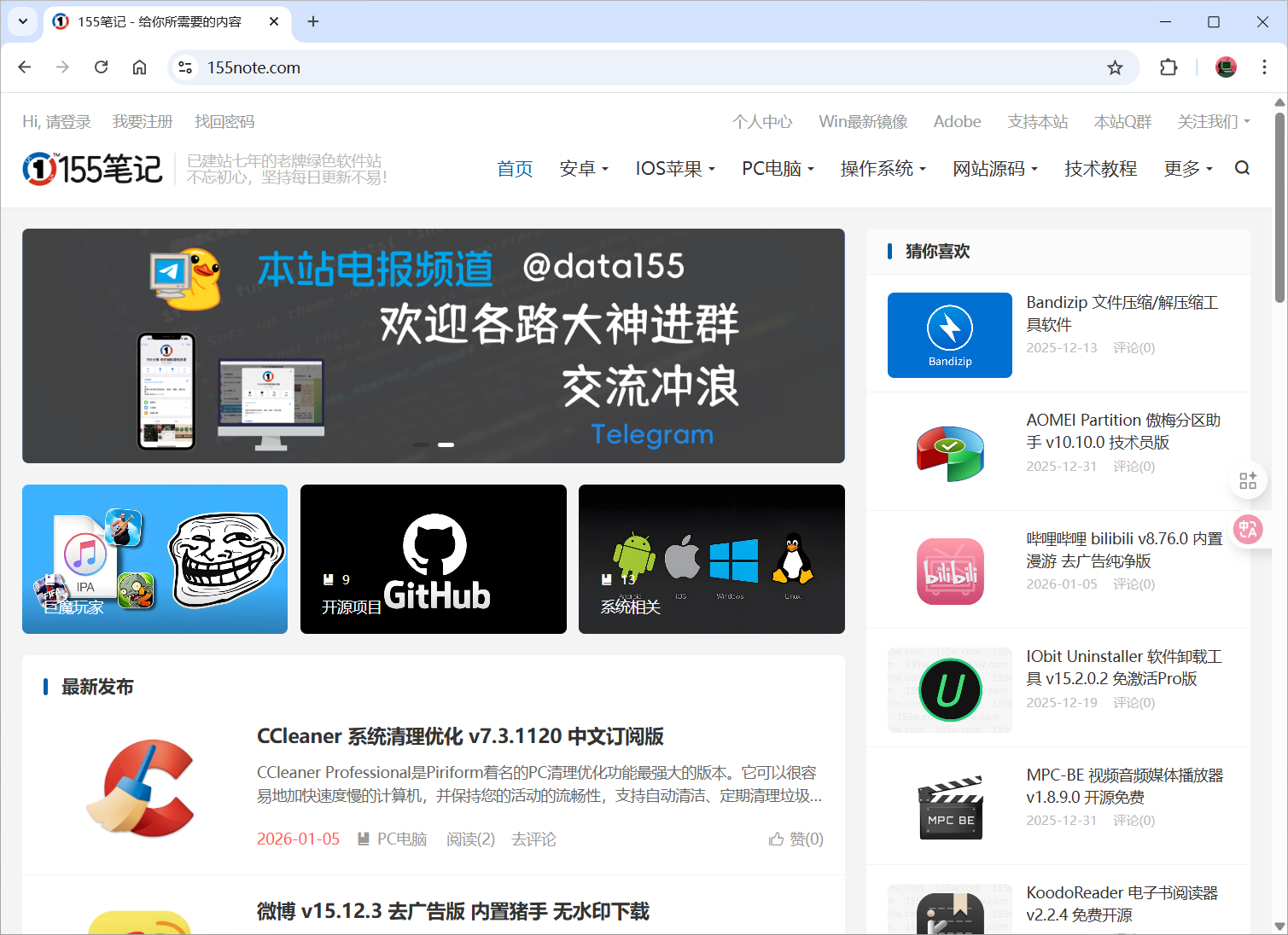Open the 关注我们 dropdown
Image resolution: width=1288 pixels, height=935 pixels.
coord(1213,122)
